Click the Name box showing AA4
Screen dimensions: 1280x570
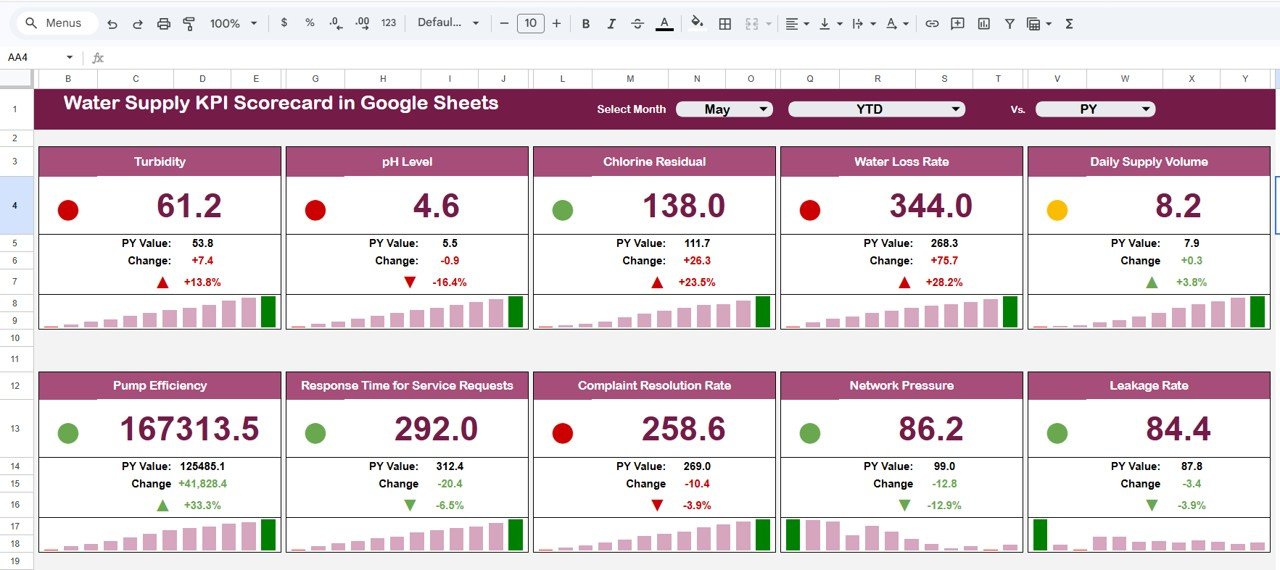[x=30, y=57]
